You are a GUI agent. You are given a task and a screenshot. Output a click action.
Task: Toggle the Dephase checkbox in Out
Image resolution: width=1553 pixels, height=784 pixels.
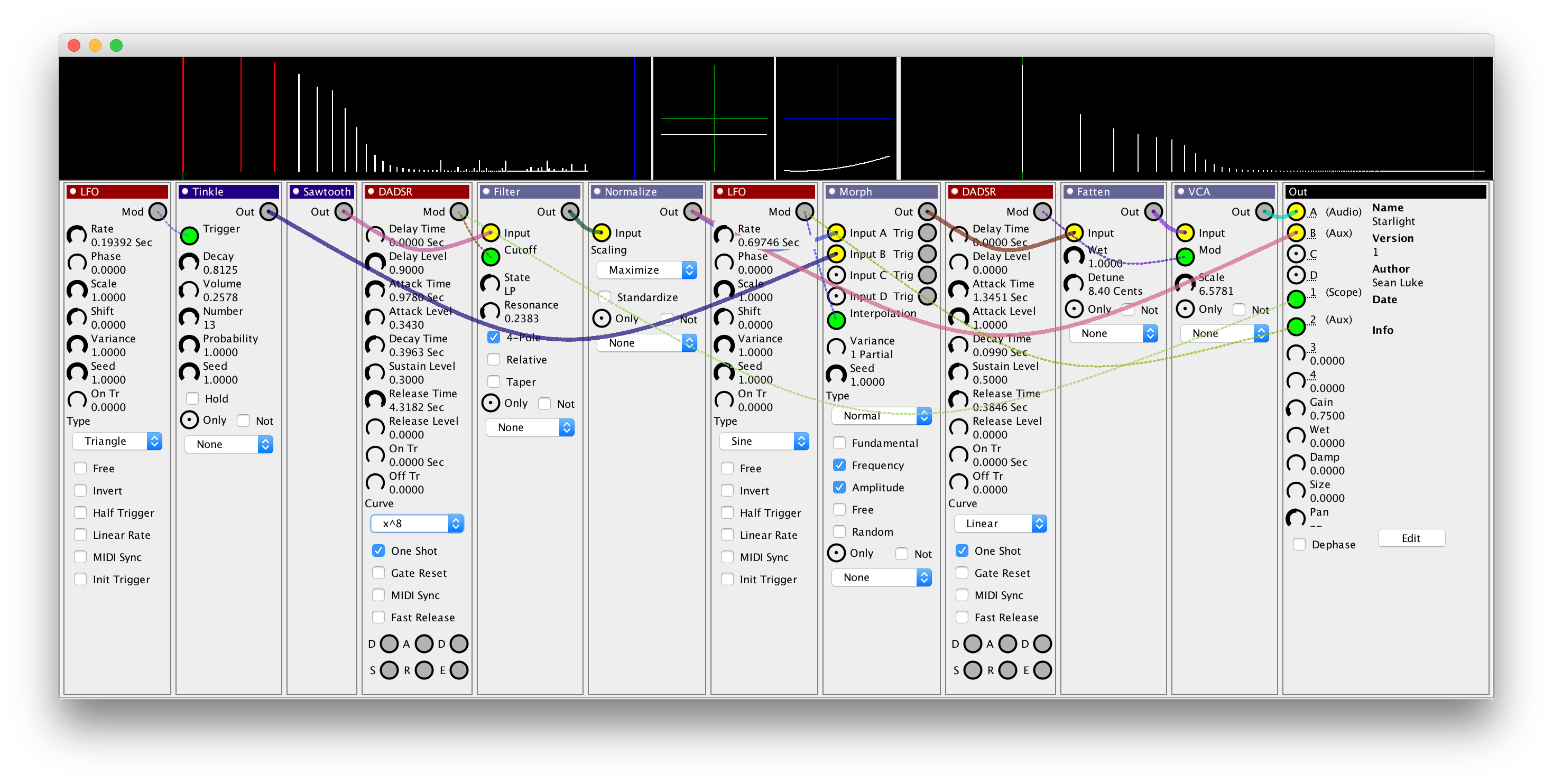[x=1299, y=544]
